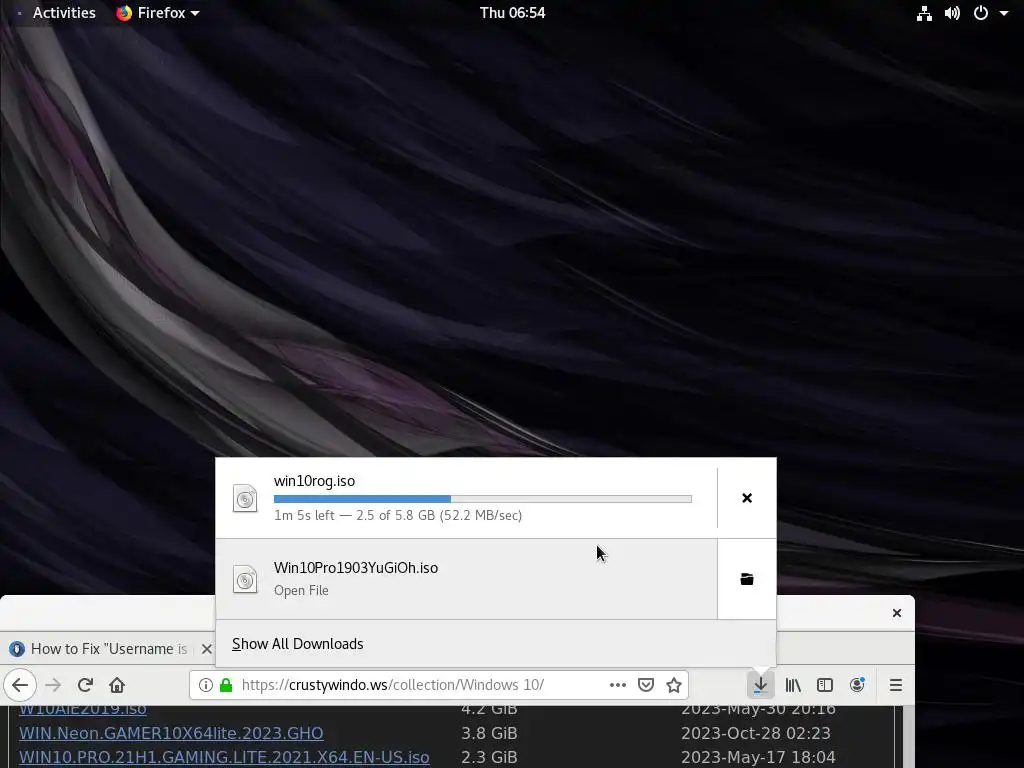This screenshot has width=1024, height=768.
Task: Open the W10AIE2019.iso link
Action: [x=82, y=709]
